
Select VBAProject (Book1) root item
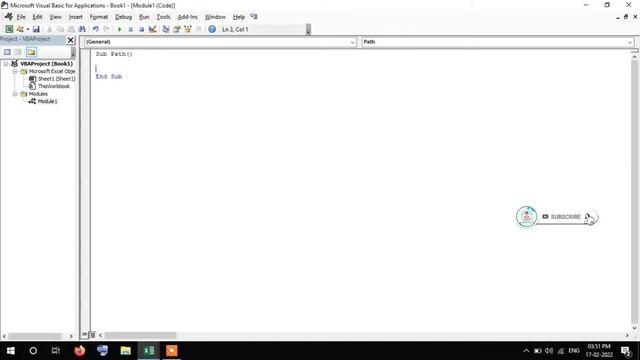(47, 64)
